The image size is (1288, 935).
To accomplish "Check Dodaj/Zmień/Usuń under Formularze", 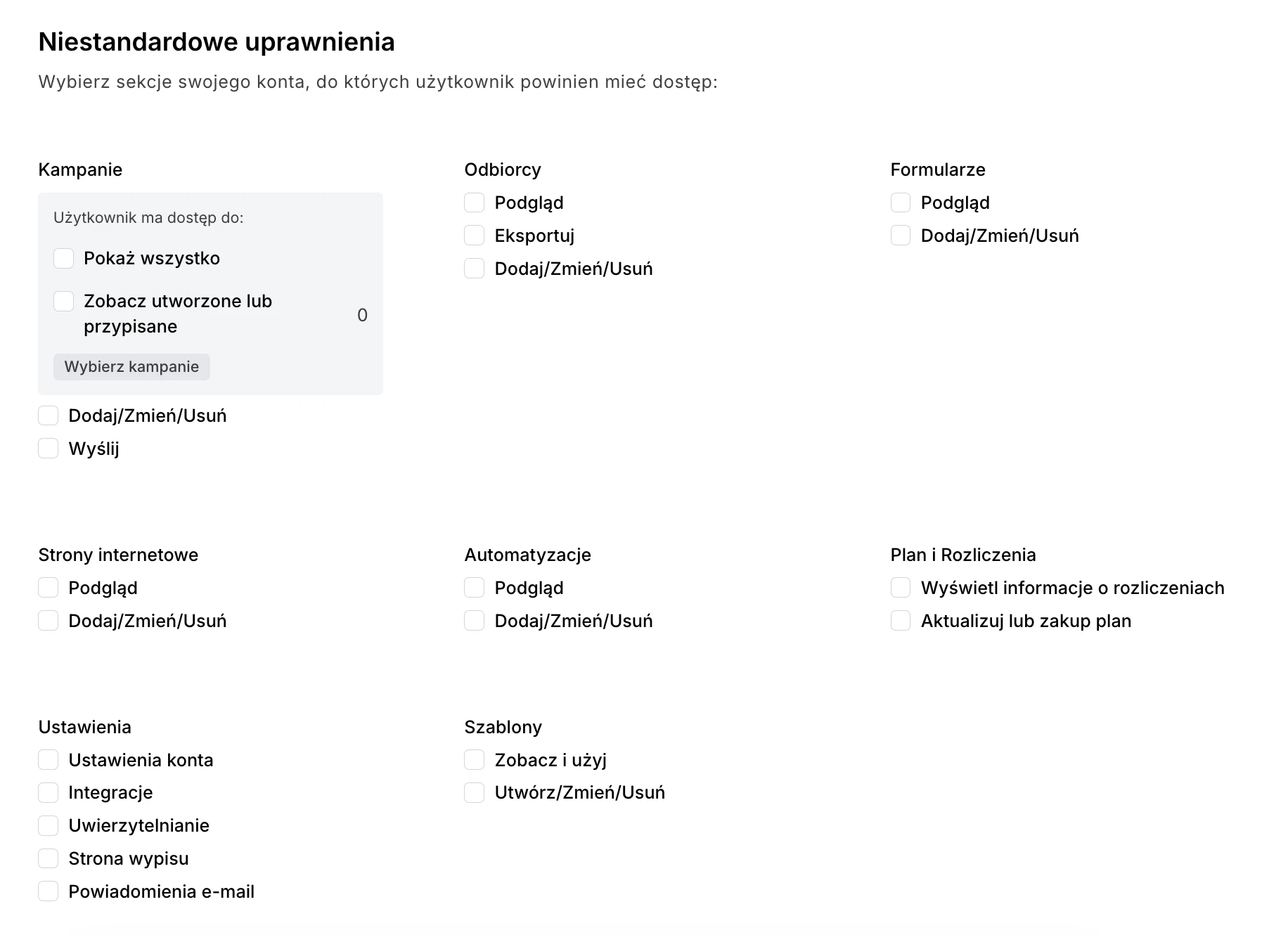I will coord(901,236).
